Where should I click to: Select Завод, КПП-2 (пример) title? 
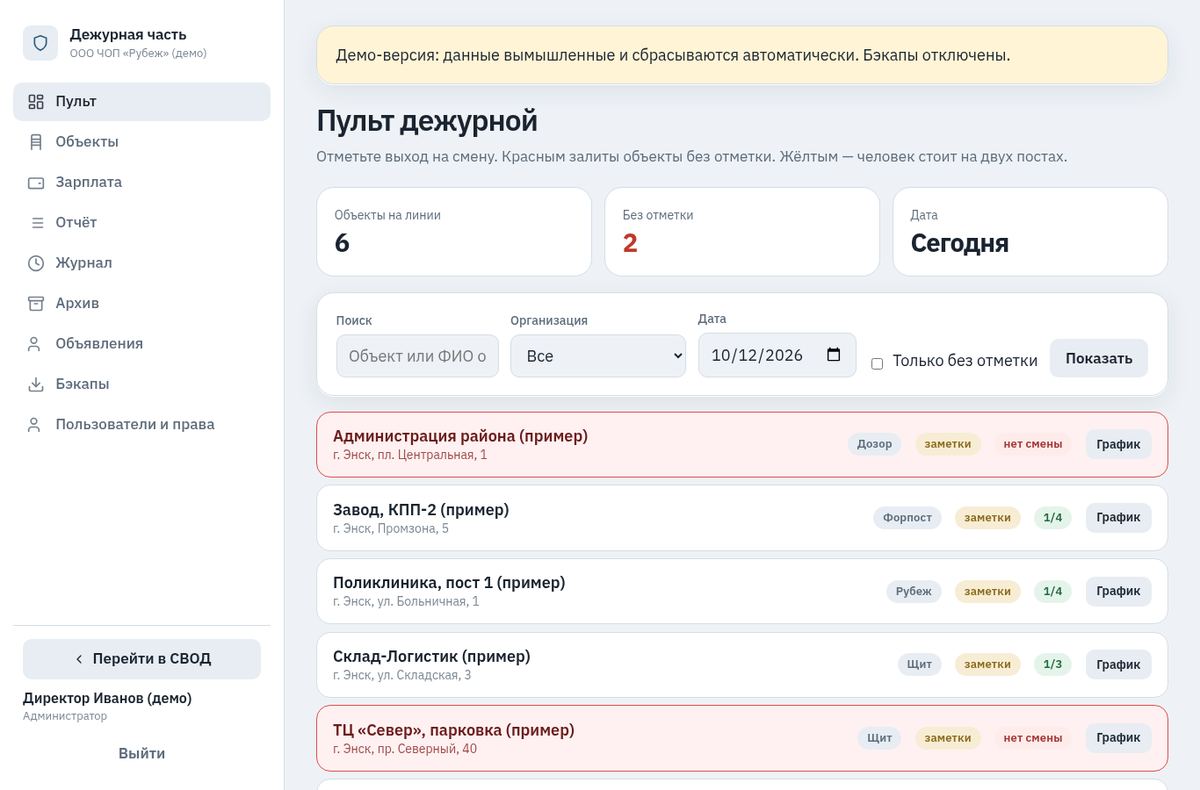[x=421, y=509]
